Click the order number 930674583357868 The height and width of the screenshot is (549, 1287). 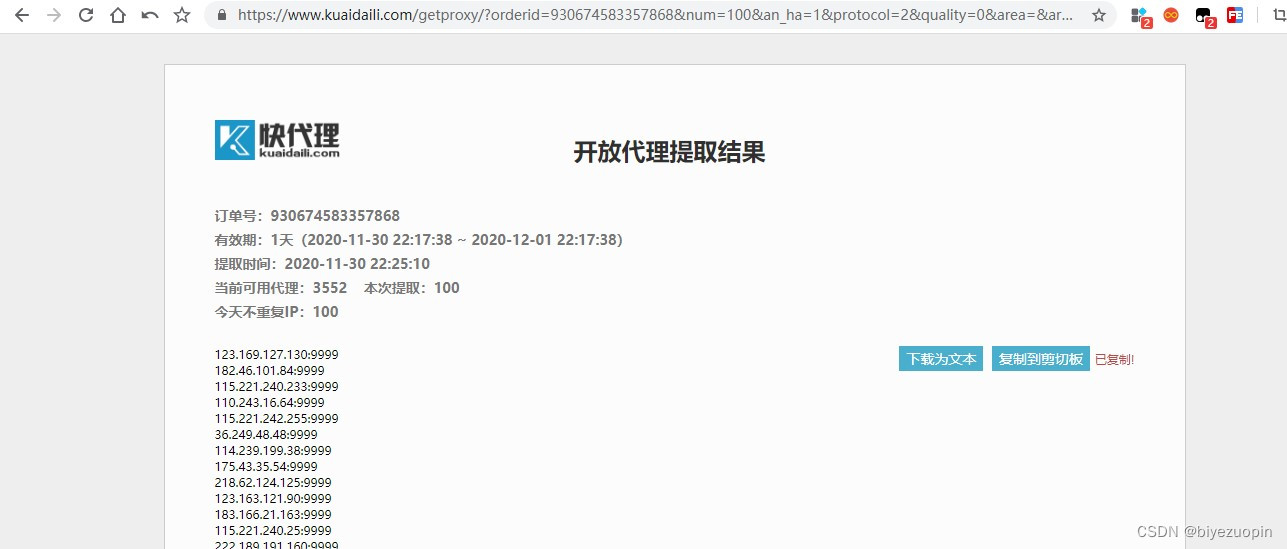335,216
